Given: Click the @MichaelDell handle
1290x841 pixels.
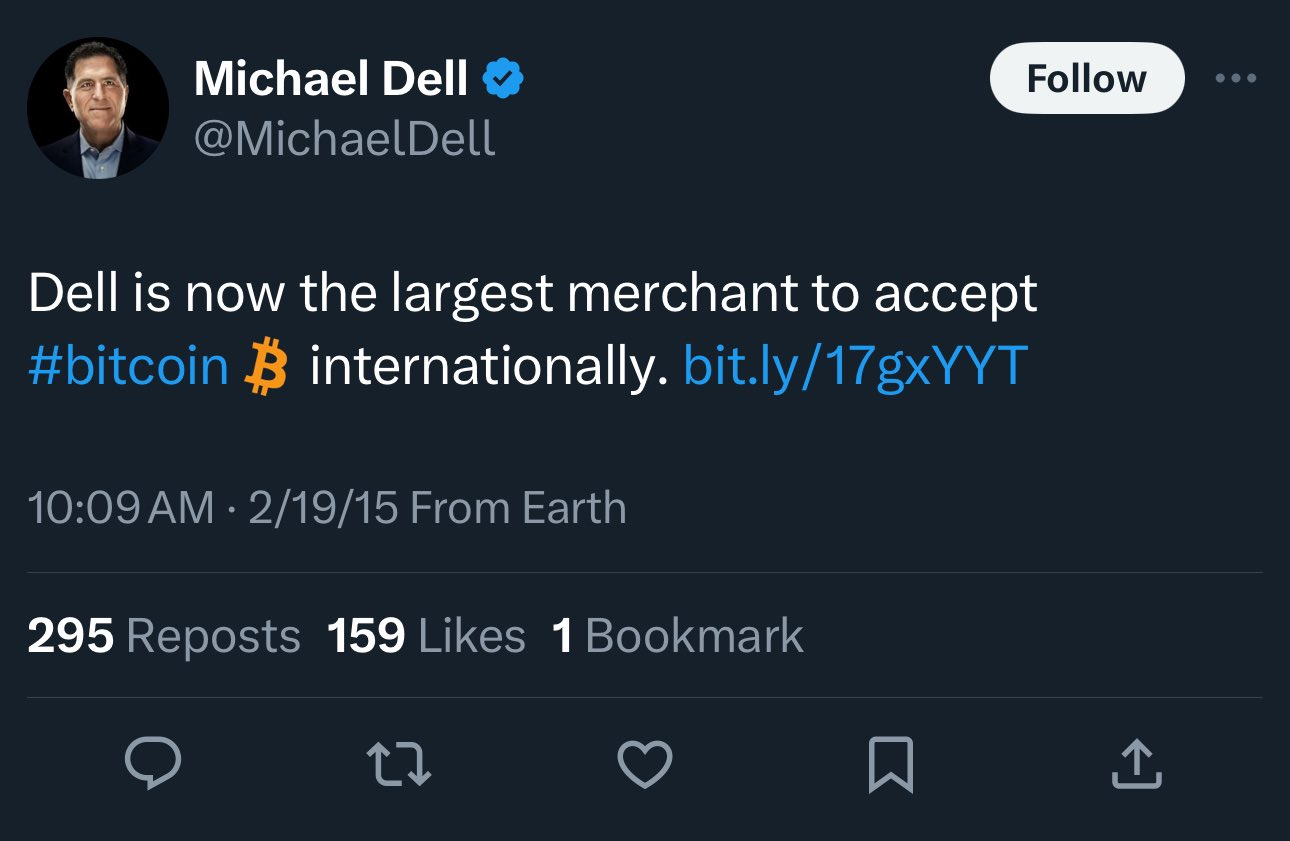Looking at the screenshot, I should tap(344, 139).
